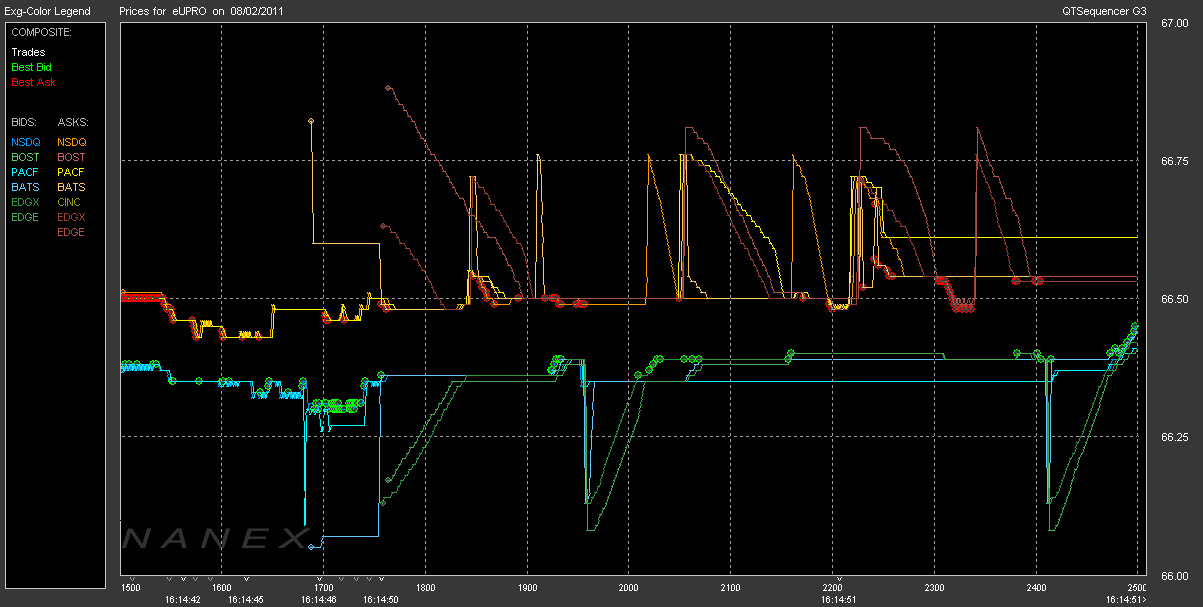Viewport: 1203px width, 607px height.
Task: Click the BATS label under BIDS
Action: (25, 187)
